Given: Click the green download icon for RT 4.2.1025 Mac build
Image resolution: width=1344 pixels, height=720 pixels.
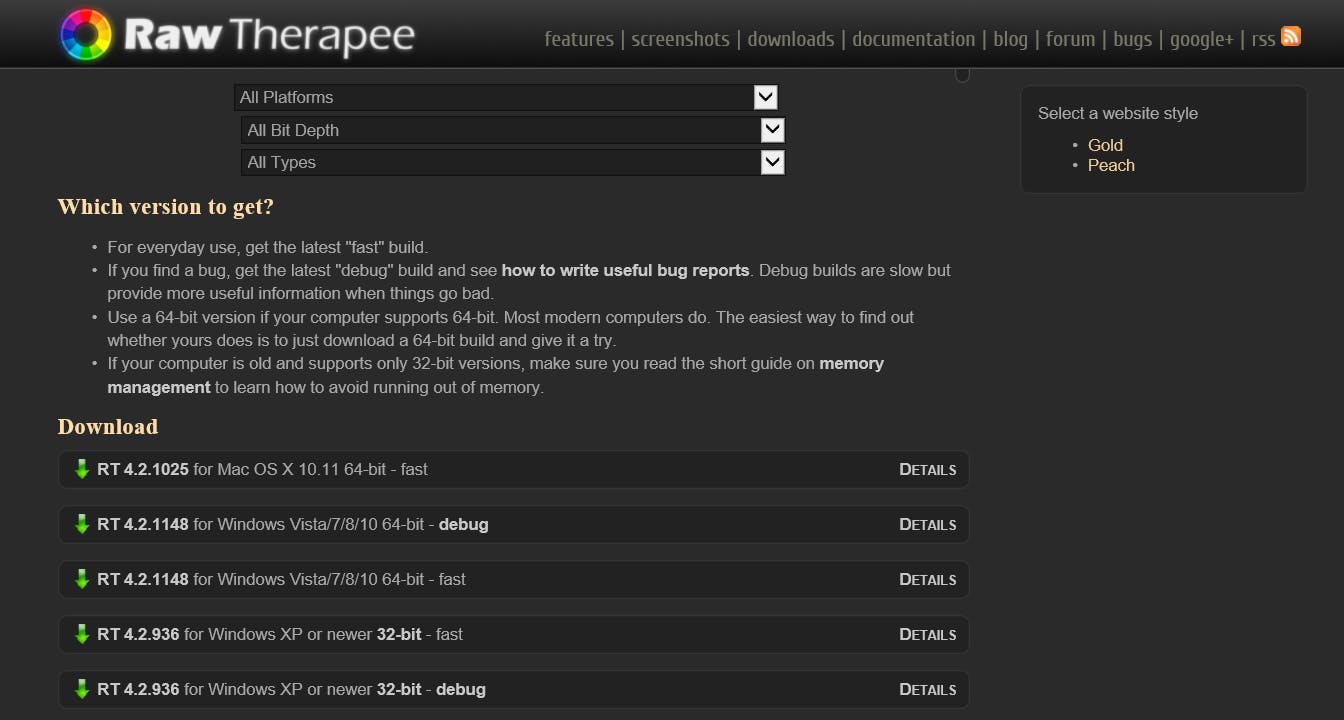Looking at the screenshot, I should 82,469.
